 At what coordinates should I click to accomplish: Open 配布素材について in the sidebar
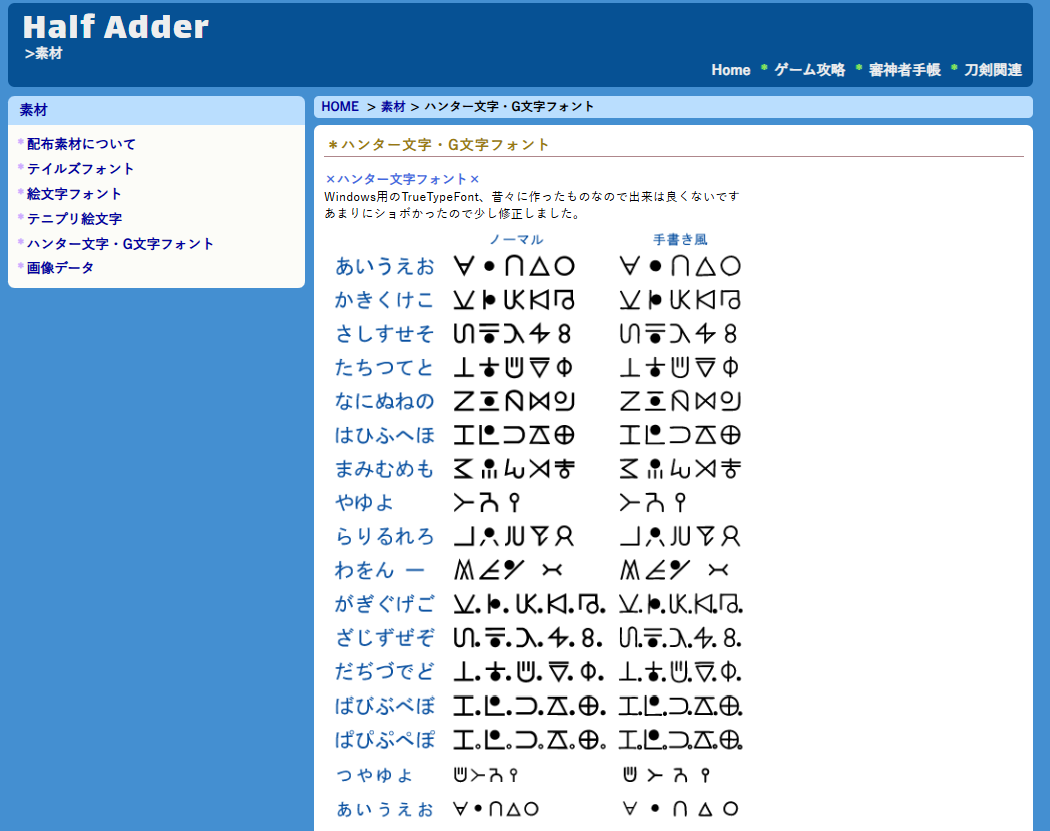[x=81, y=144]
